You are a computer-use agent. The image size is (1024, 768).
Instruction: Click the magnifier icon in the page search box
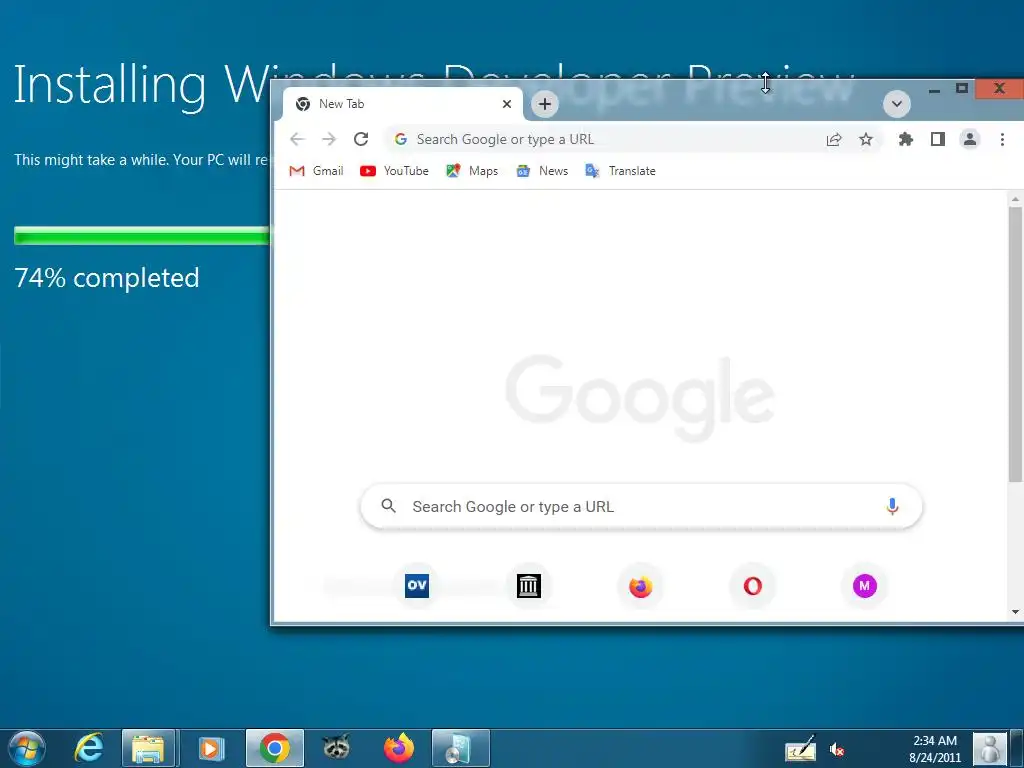point(389,506)
